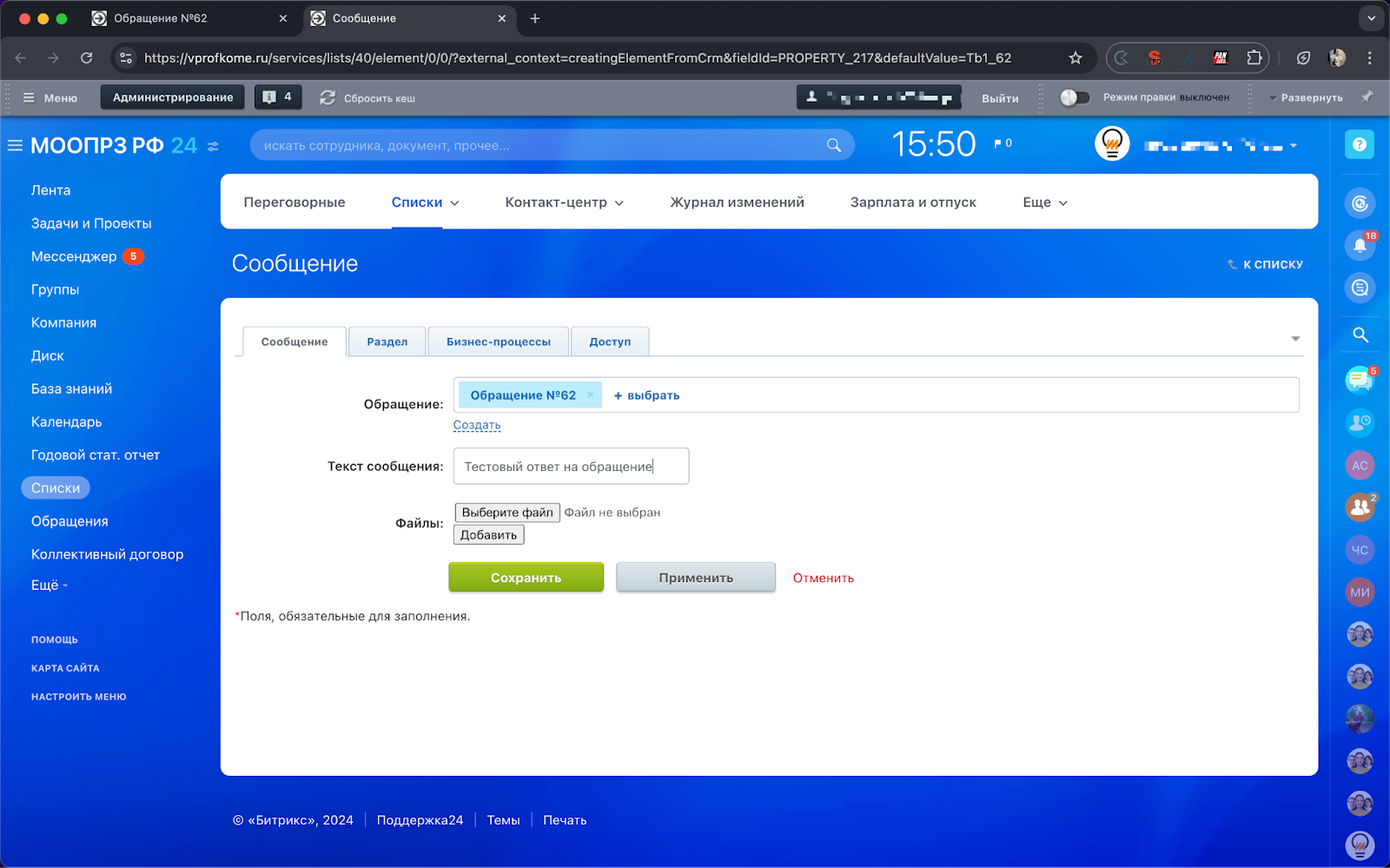Click the Выберите файл button
This screenshot has height=868, width=1390.
(x=507, y=513)
